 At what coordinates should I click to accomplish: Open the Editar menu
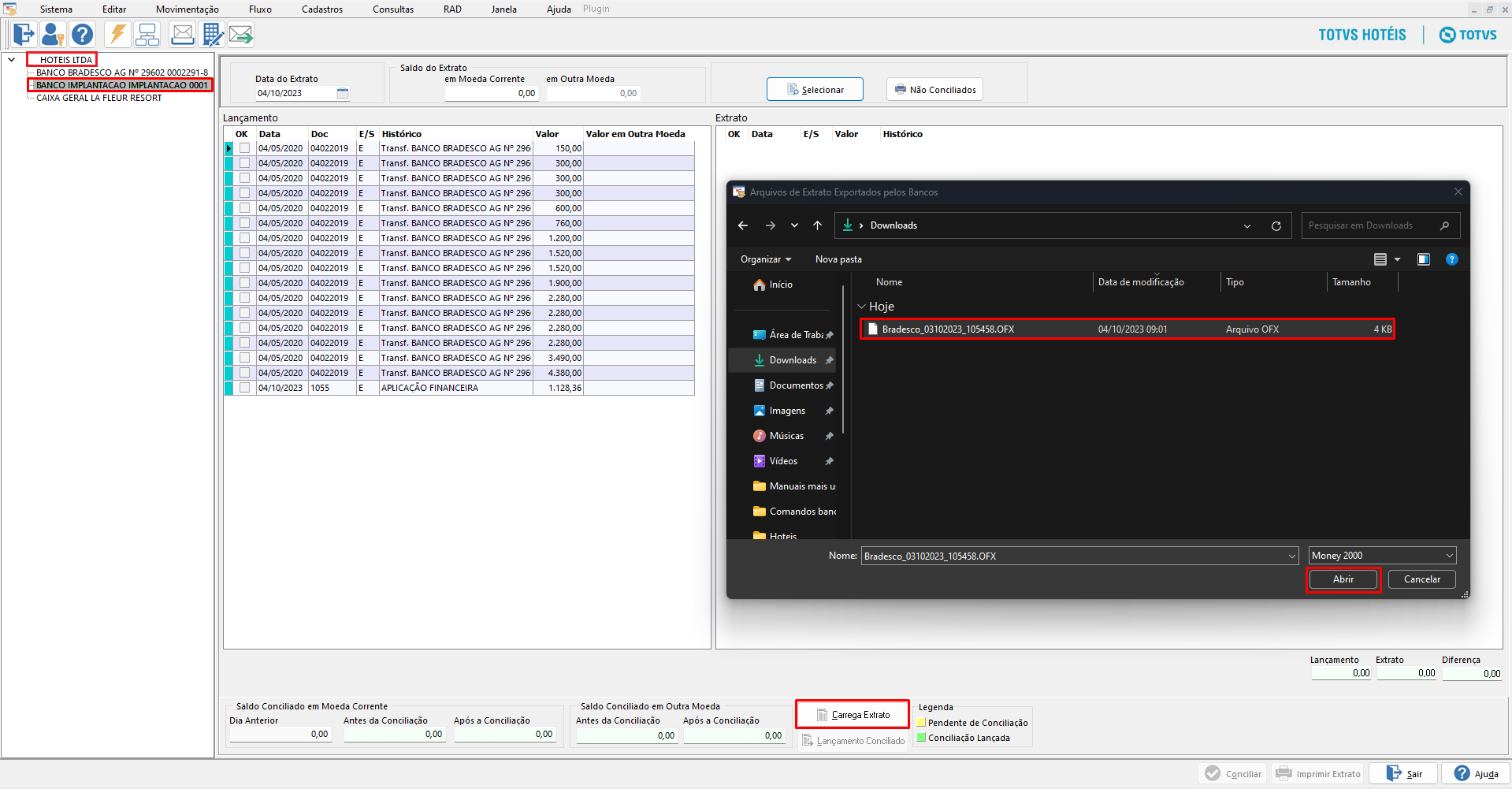(114, 9)
